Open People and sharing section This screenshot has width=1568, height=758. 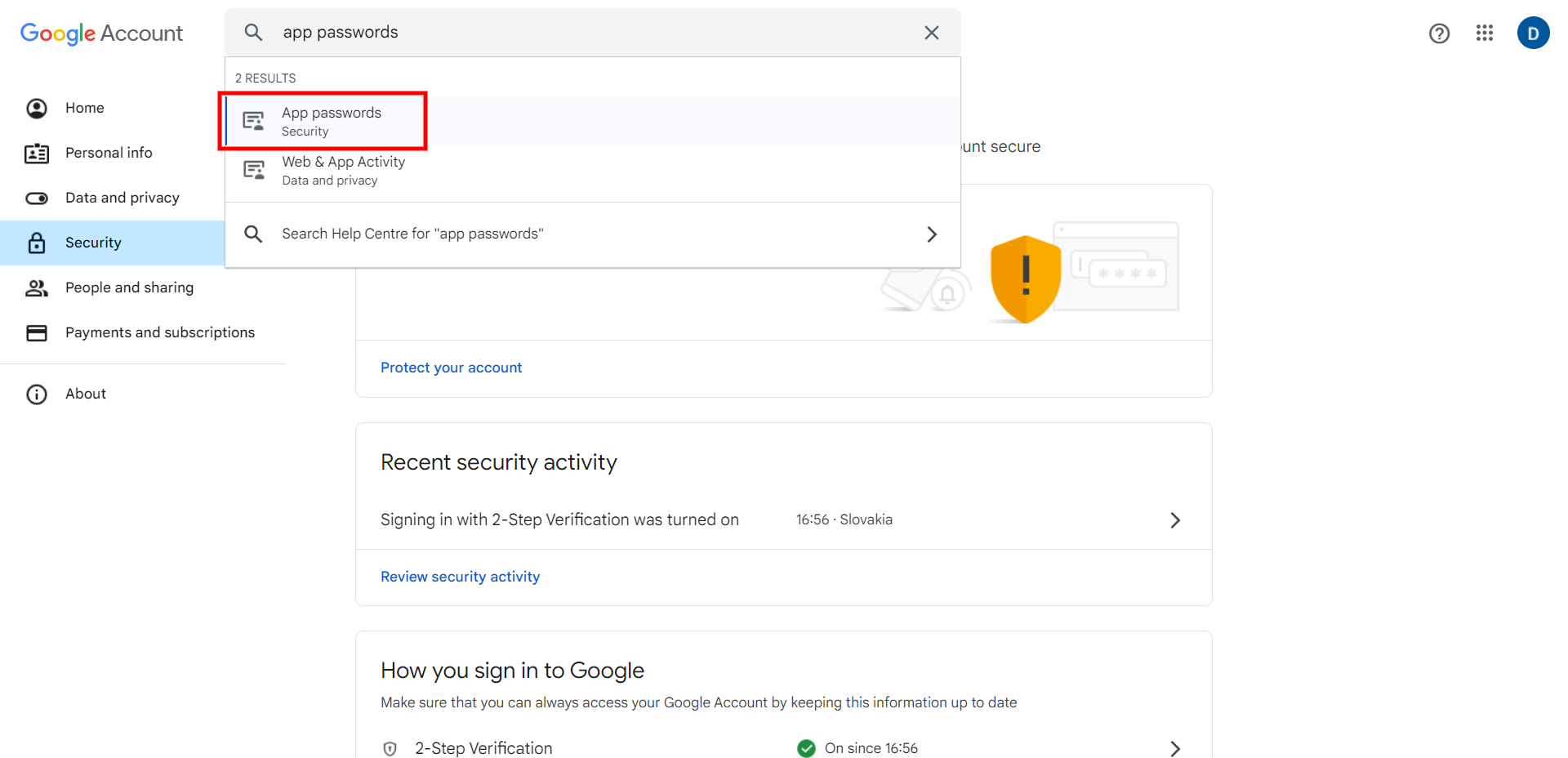[x=129, y=288]
